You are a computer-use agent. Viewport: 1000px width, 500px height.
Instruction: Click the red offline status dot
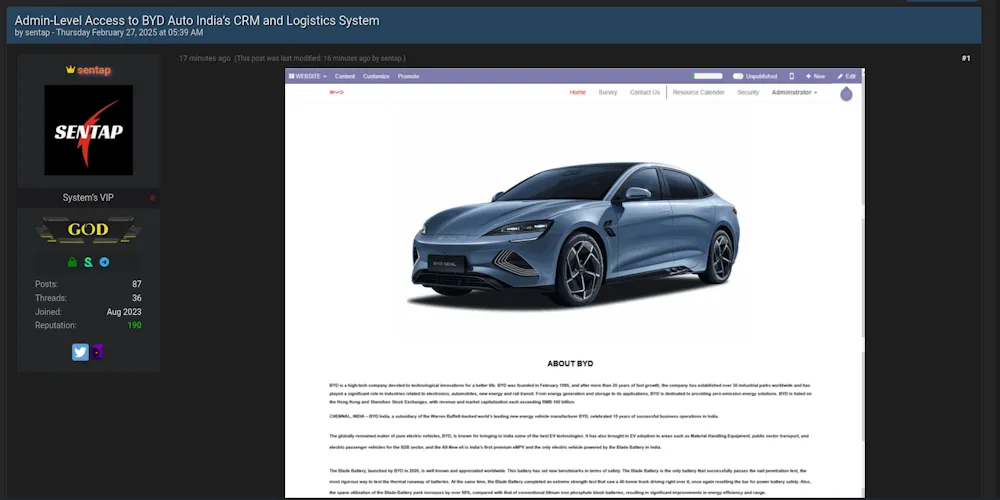pyautogui.click(x=152, y=198)
